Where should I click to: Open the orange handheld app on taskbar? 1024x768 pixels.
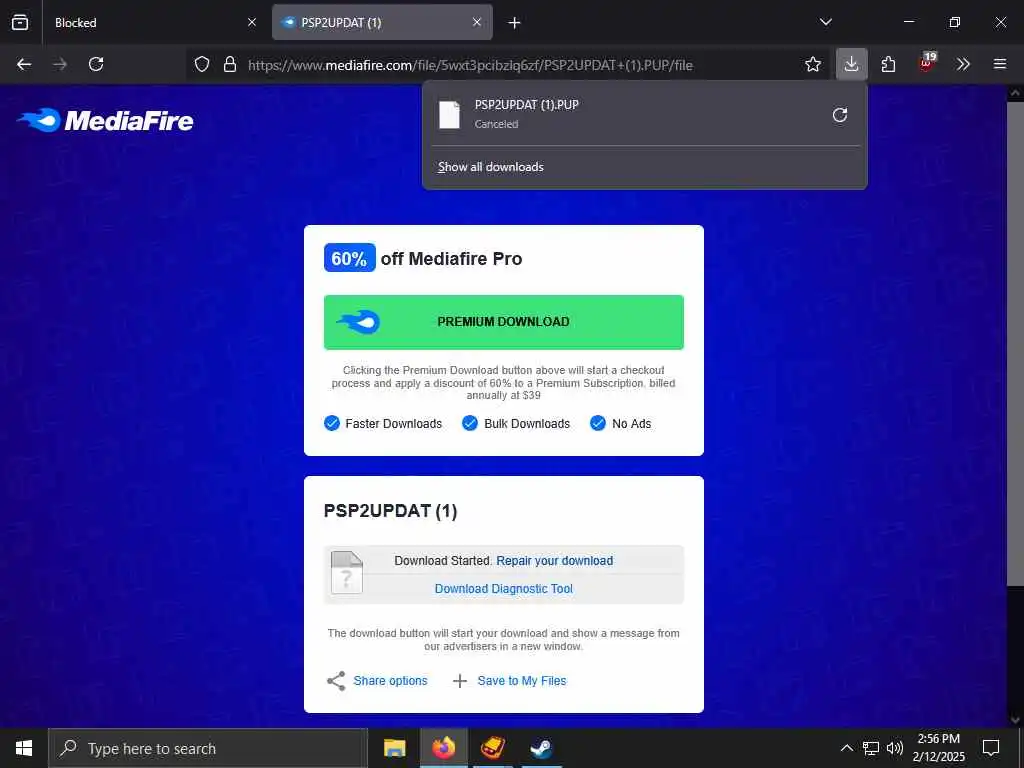pos(492,748)
